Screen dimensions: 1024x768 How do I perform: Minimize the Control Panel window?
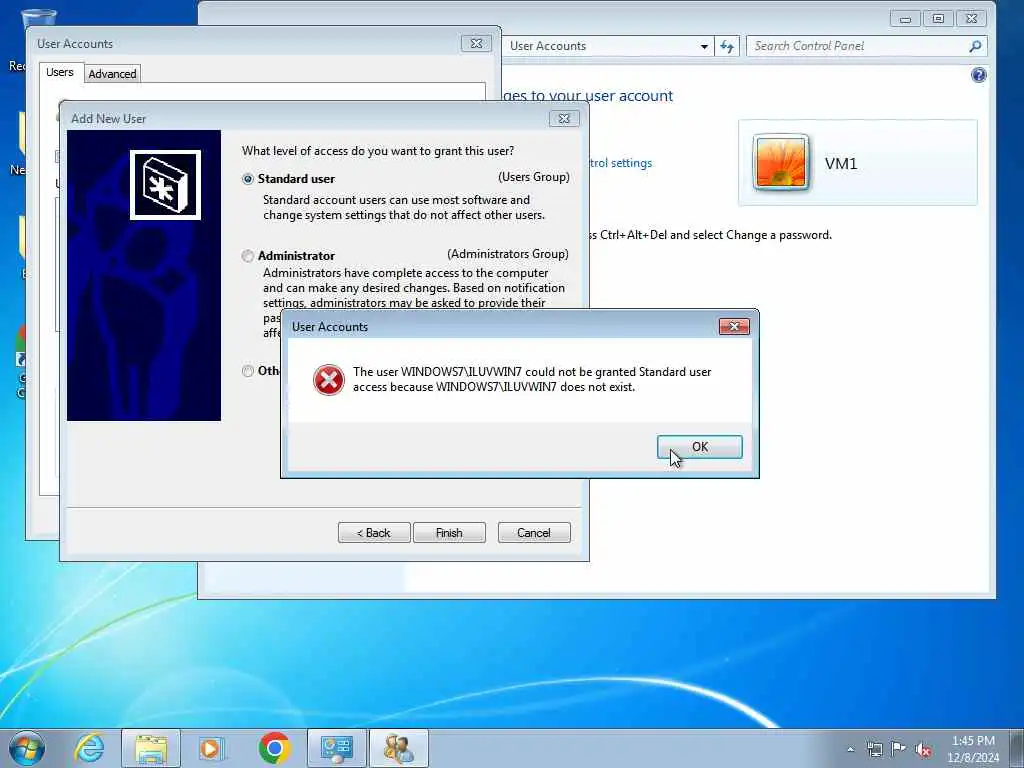click(x=905, y=19)
